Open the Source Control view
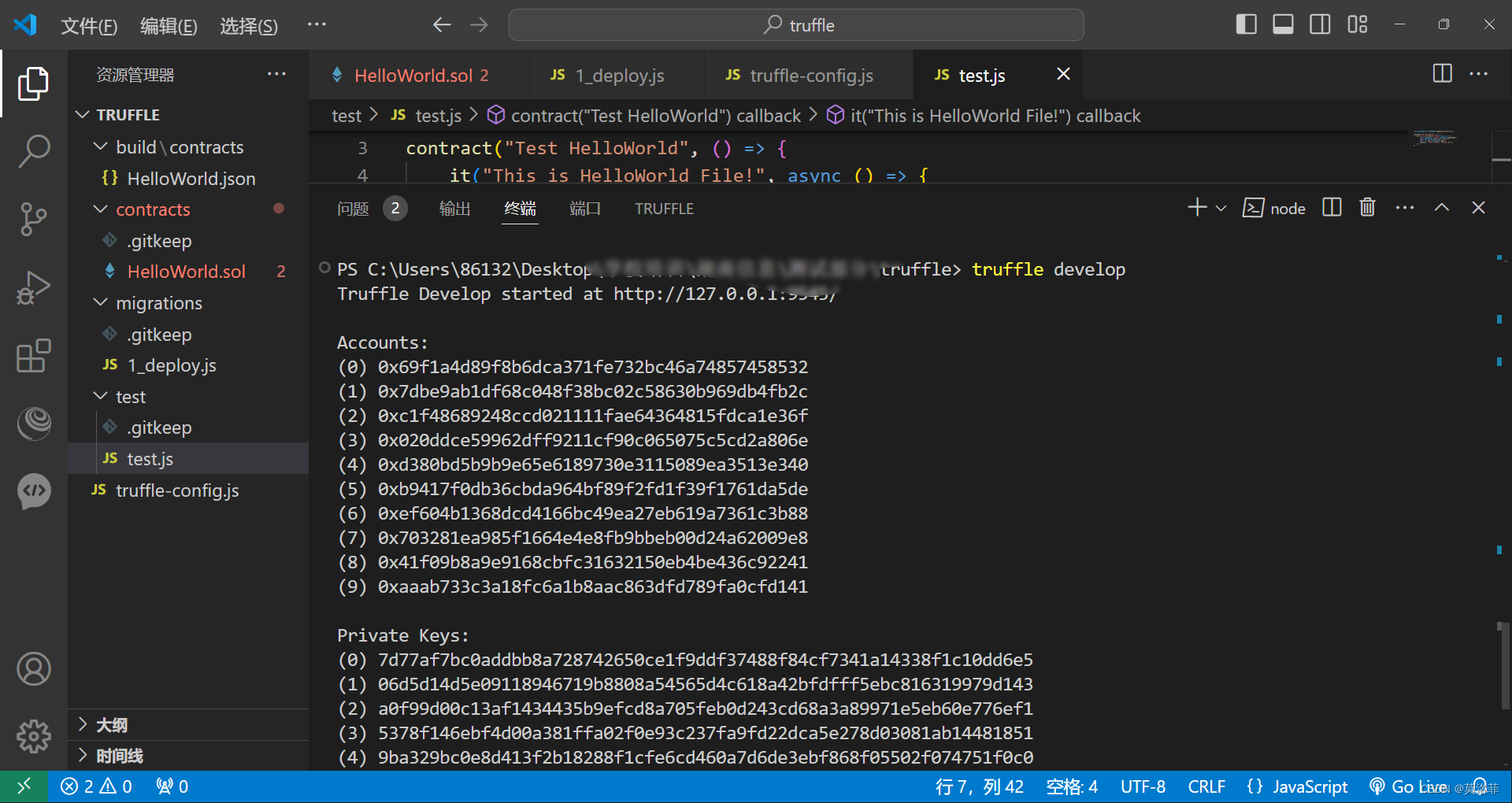1512x803 pixels. [x=33, y=219]
